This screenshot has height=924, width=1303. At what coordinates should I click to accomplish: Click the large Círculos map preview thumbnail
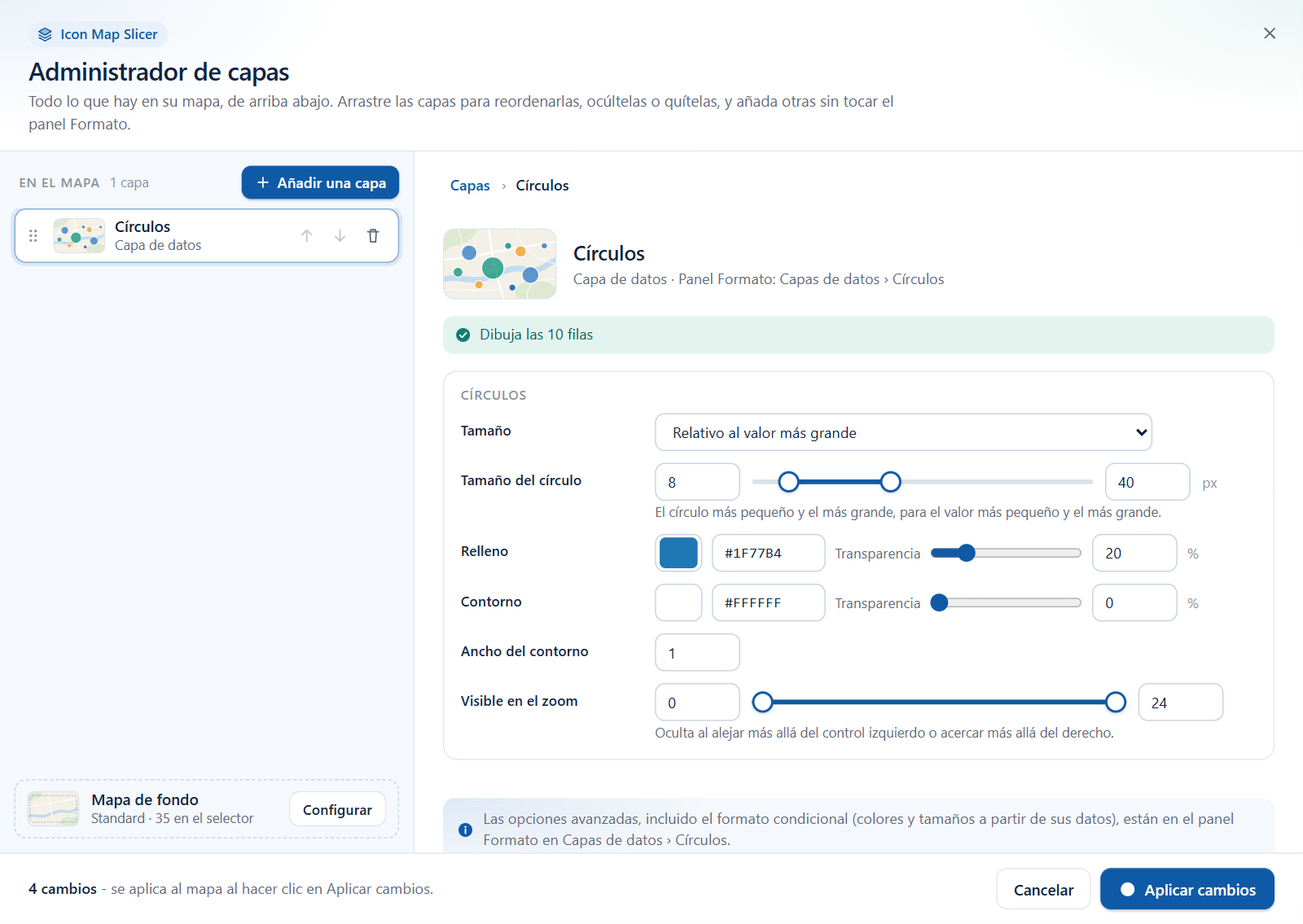click(500, 264)
